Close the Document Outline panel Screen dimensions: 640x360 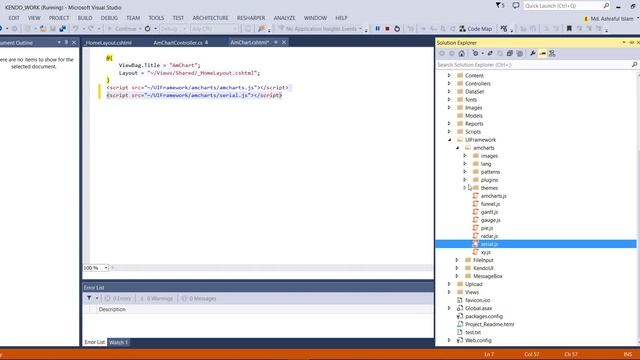[x=74, y=42]
